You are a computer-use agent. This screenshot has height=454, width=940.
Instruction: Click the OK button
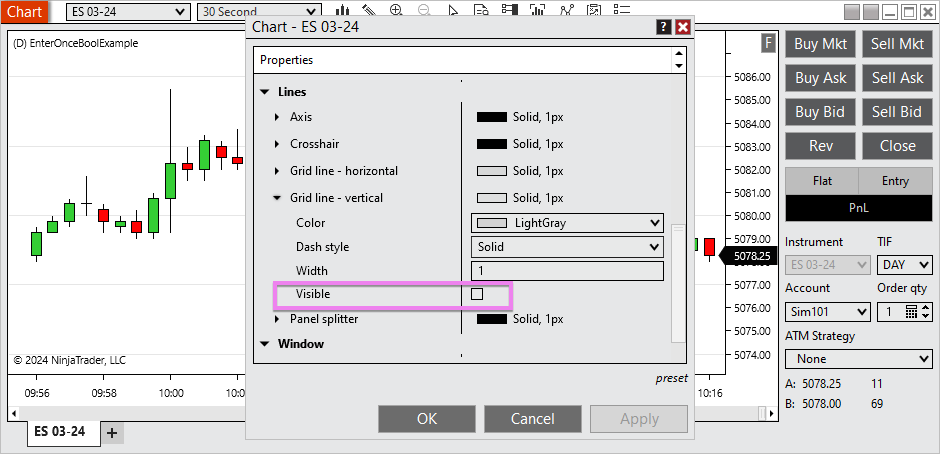427,419
